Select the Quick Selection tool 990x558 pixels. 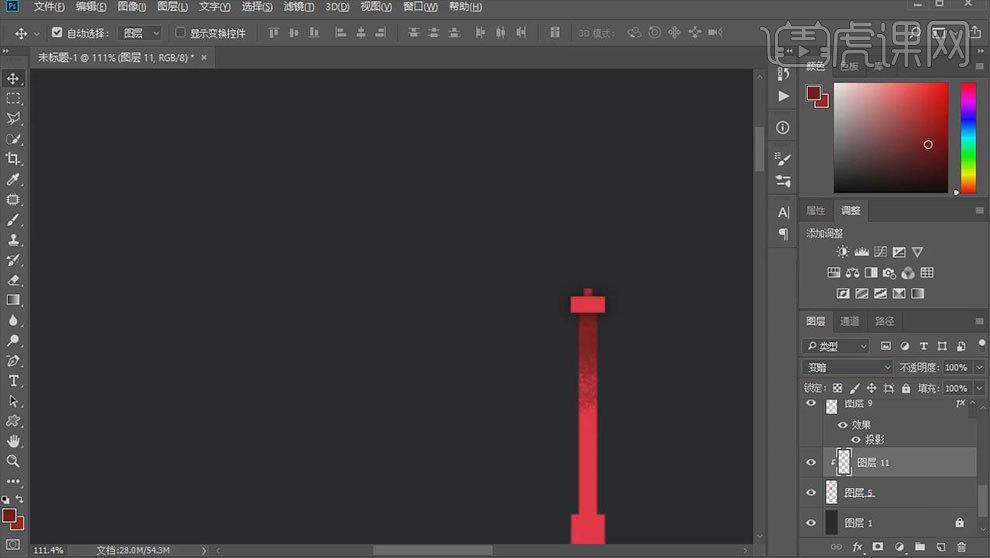point(13,138)
